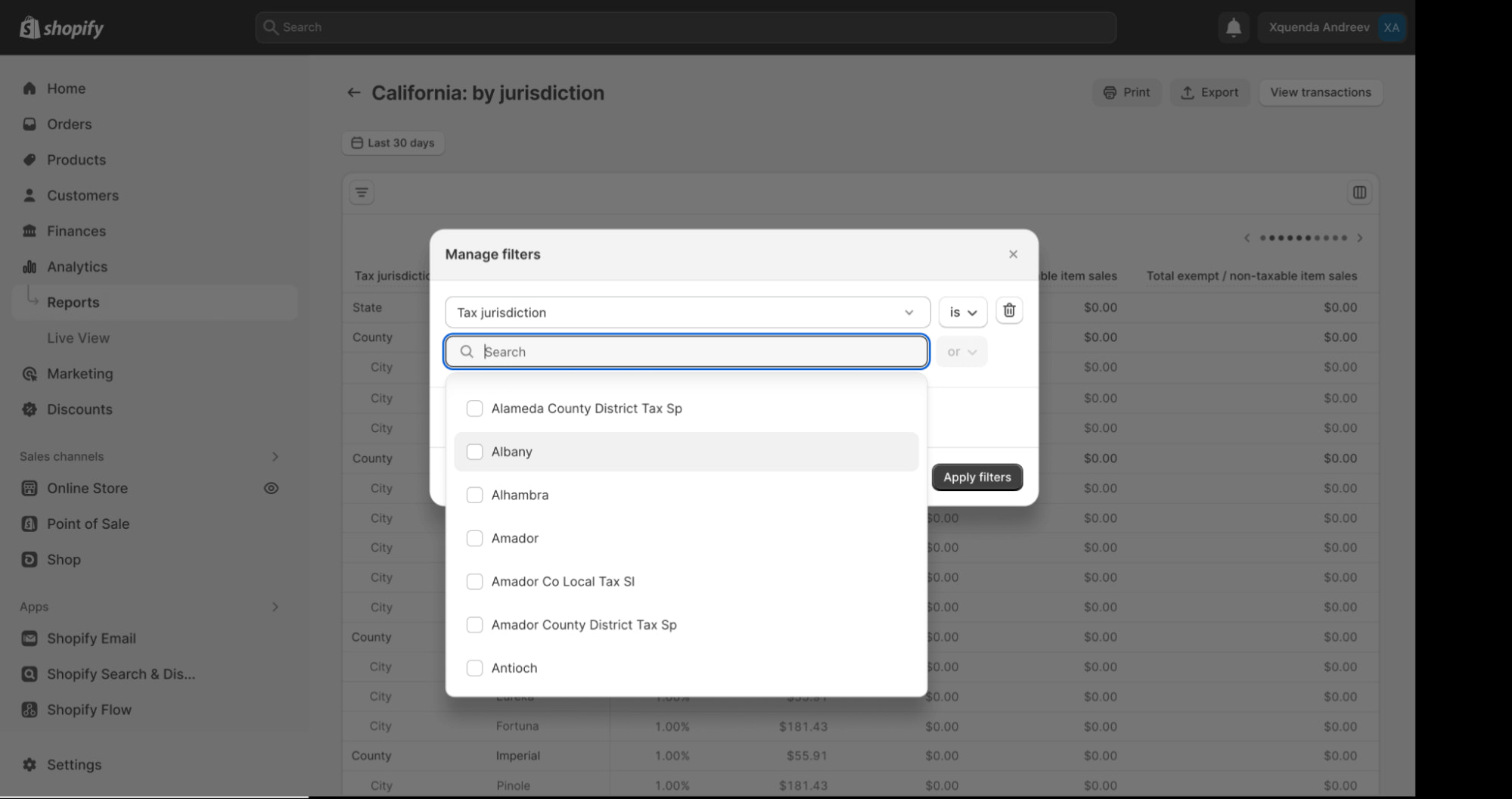Image resolution: width=1512 pixels, height=799 pixels.
Task: Open the 'is' condition dropdown
Action: 962,312
